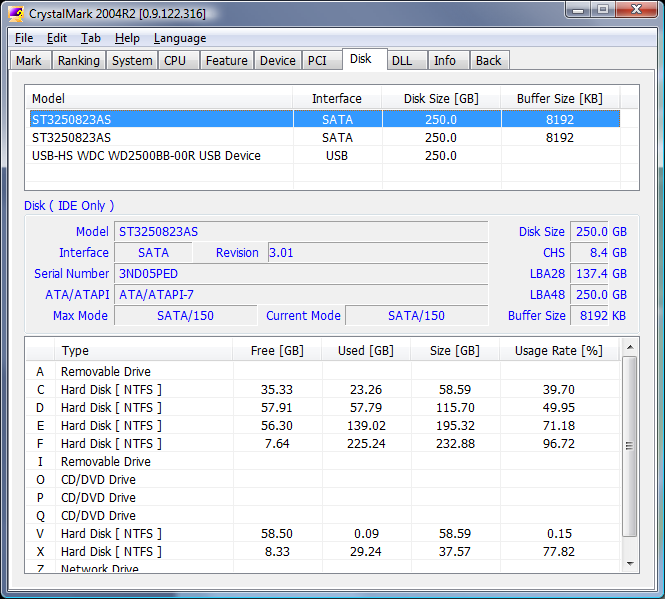
Task: Select the Disk tab
Action: click(364, 59)
